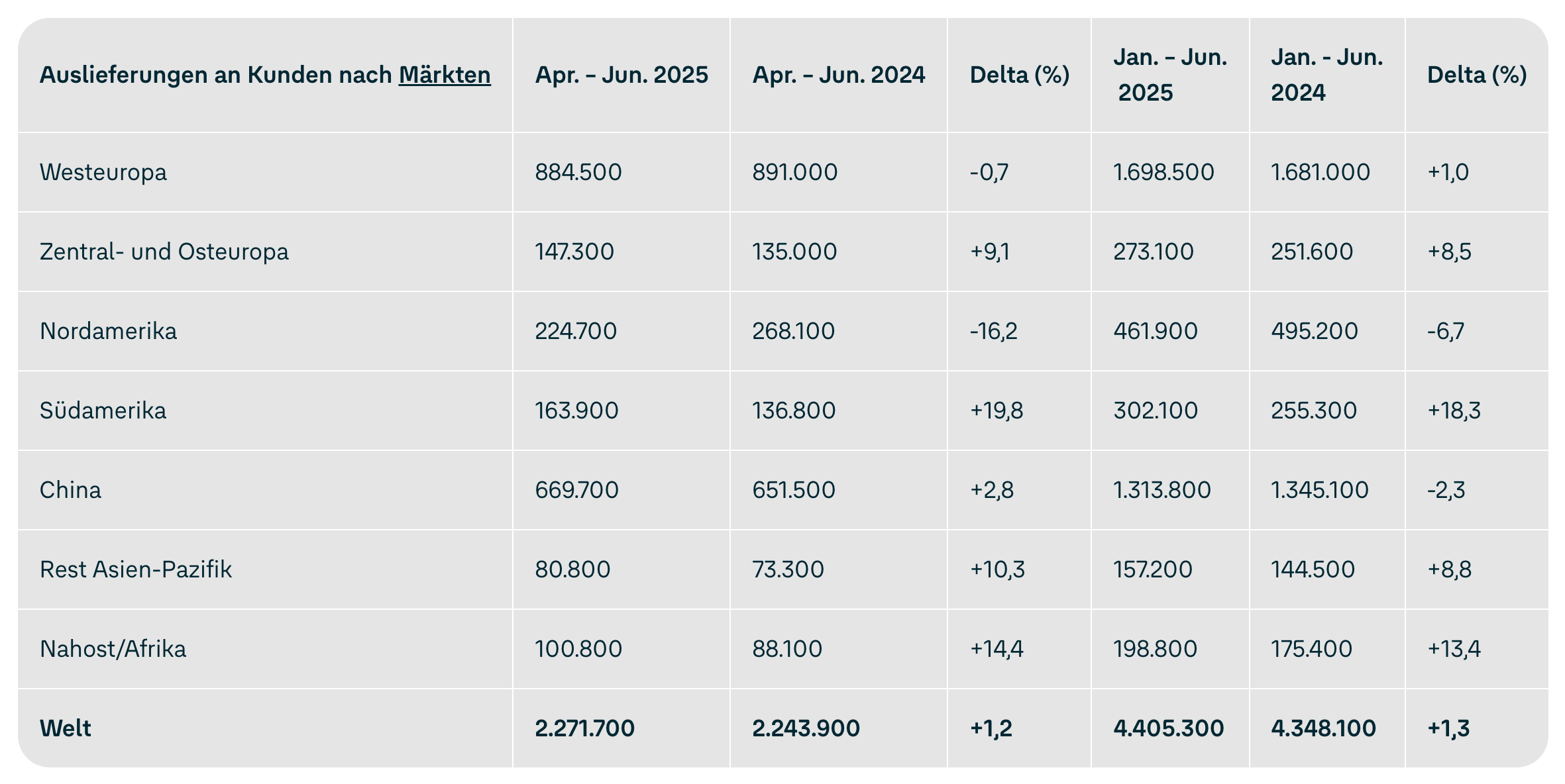The width and height of the screenshot is (1565, 784).
Task: Click the 4.348.100 world total cell
Action: point(1323,728)
